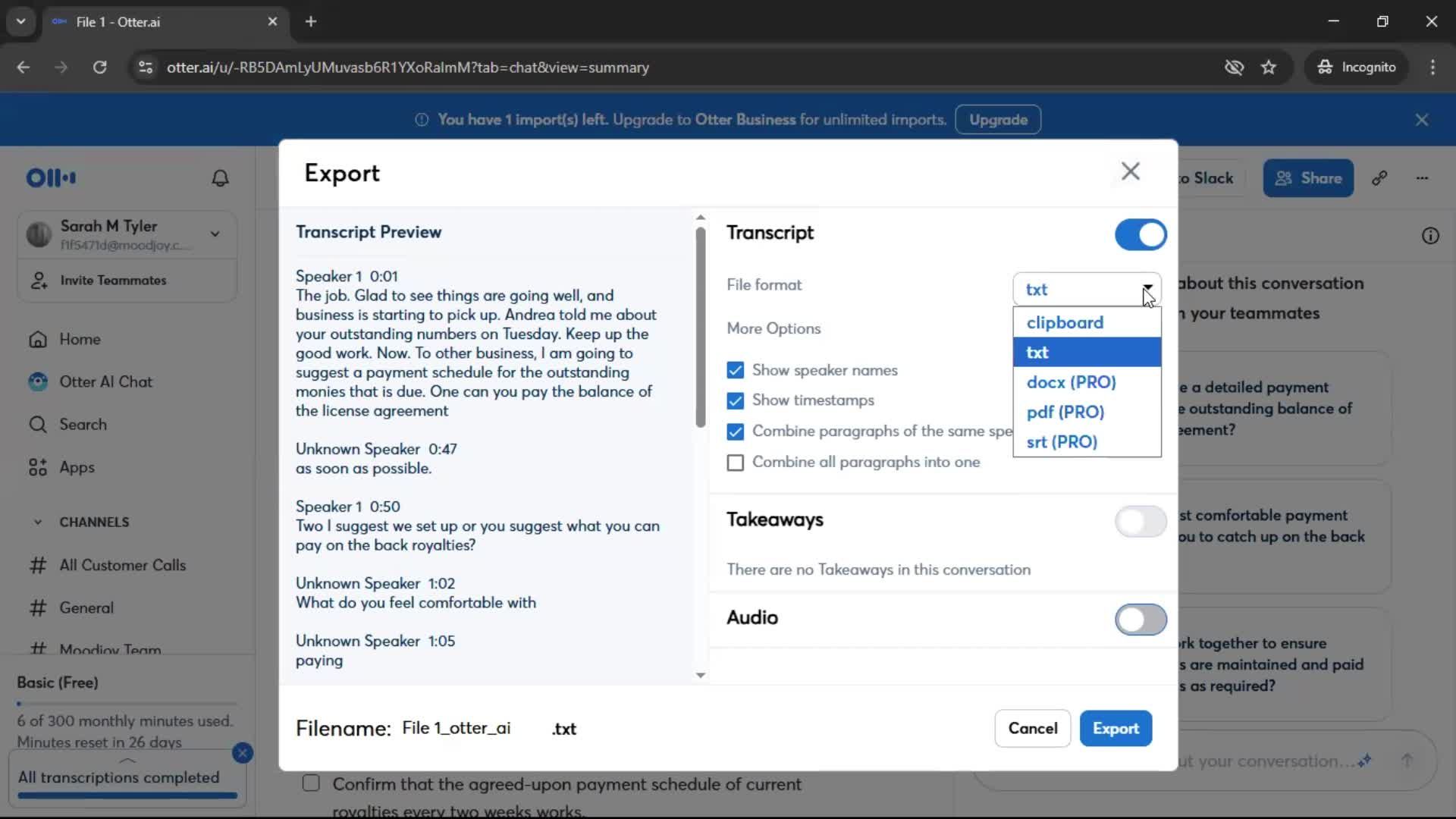Collapse the File format dropdown box
Viewport: 1456px width, 819px height.
click(1087, 289)
